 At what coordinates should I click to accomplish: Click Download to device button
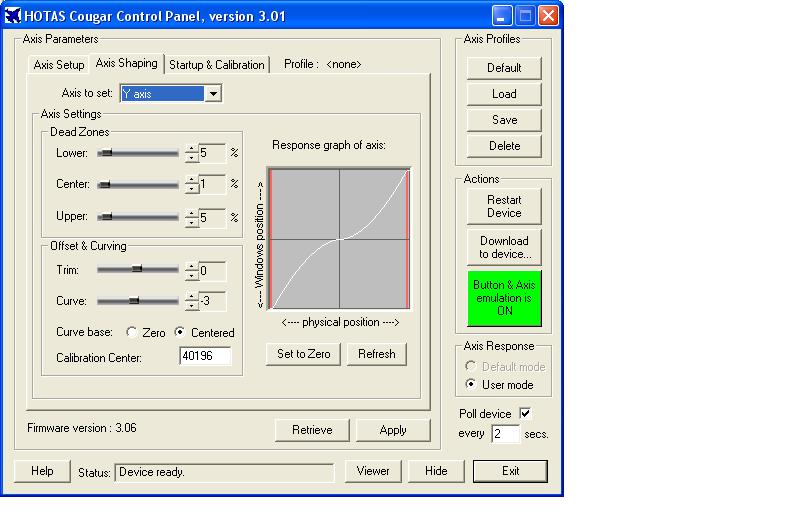[504, 247]
